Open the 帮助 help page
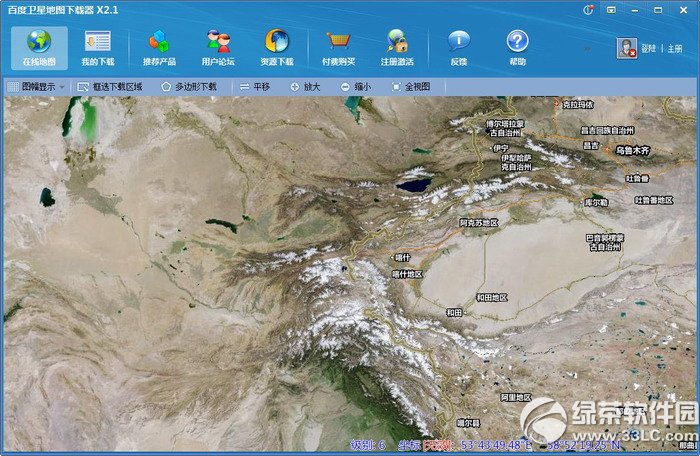700x456 pixels. (517, 48)
